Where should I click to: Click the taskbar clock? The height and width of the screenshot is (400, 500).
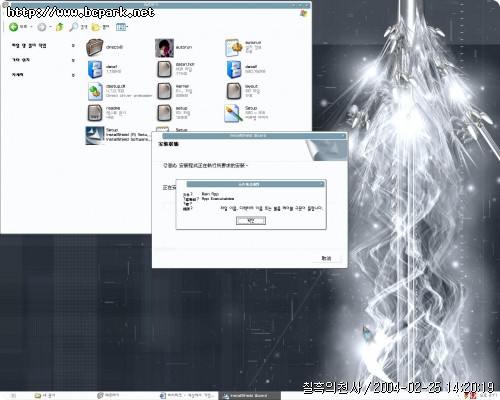[x=488, y=396]
